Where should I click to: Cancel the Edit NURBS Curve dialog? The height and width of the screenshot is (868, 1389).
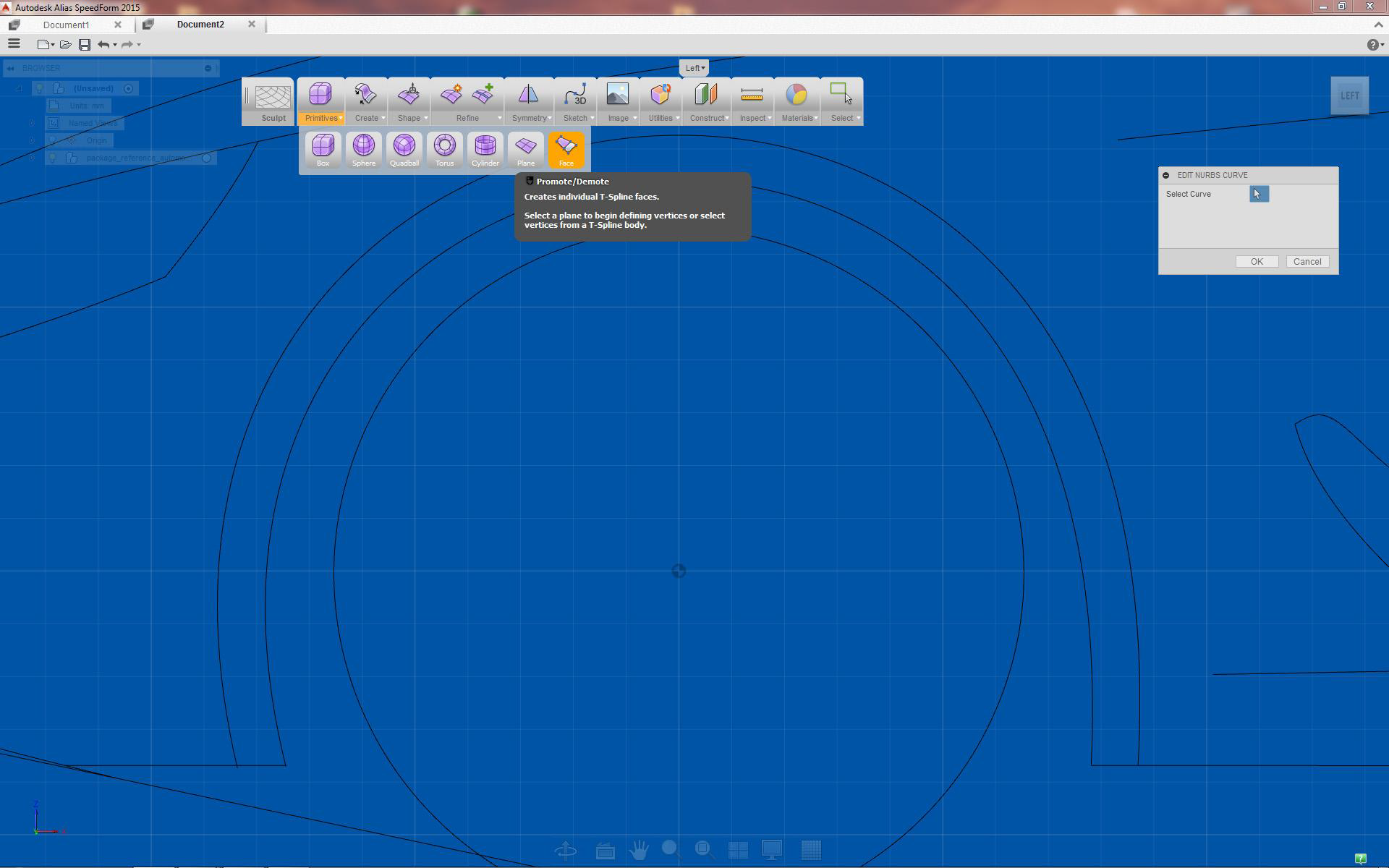click(1307, 262)
